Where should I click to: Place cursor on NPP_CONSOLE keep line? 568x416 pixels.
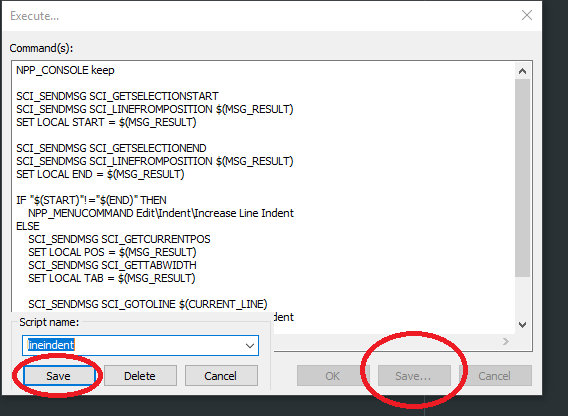pos(65,70)
